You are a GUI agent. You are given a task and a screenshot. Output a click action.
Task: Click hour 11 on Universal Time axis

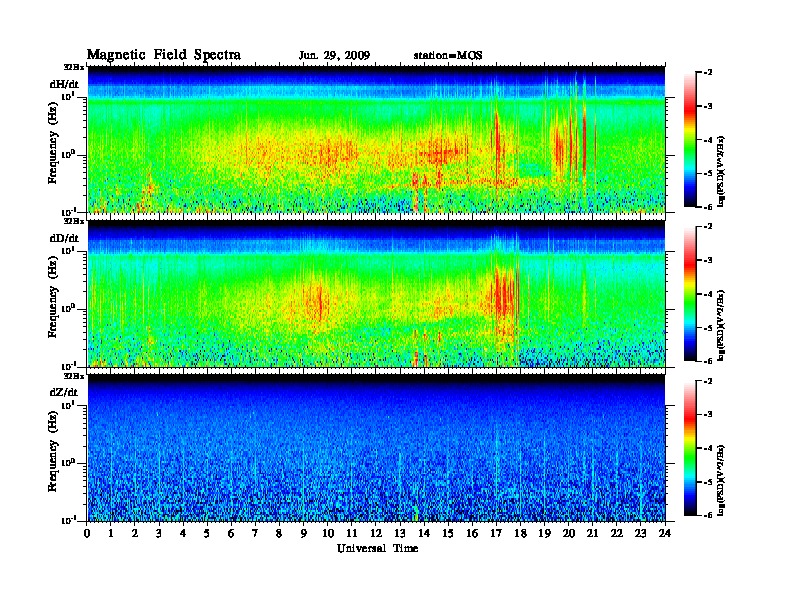pos(352,534)
